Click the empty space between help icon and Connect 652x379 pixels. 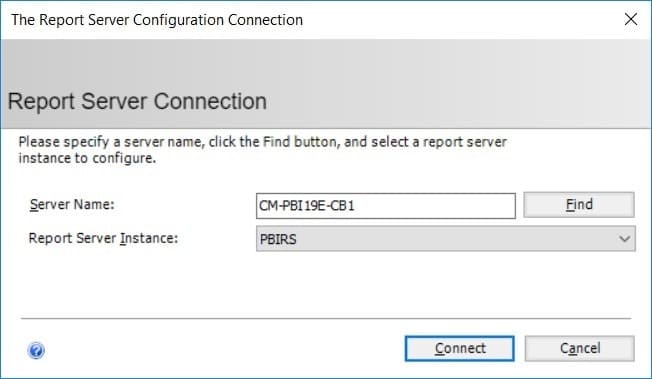coord(225,350)
